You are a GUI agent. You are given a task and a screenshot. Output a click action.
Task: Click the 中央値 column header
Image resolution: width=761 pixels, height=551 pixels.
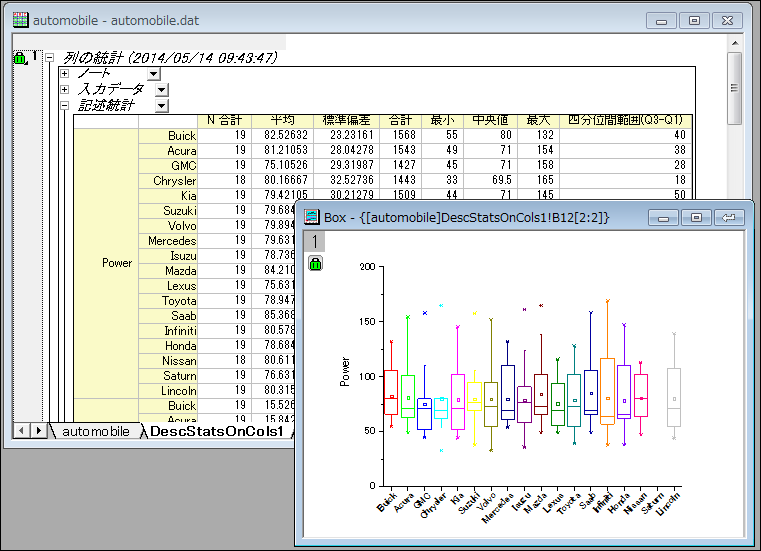(x=491, y=121)
